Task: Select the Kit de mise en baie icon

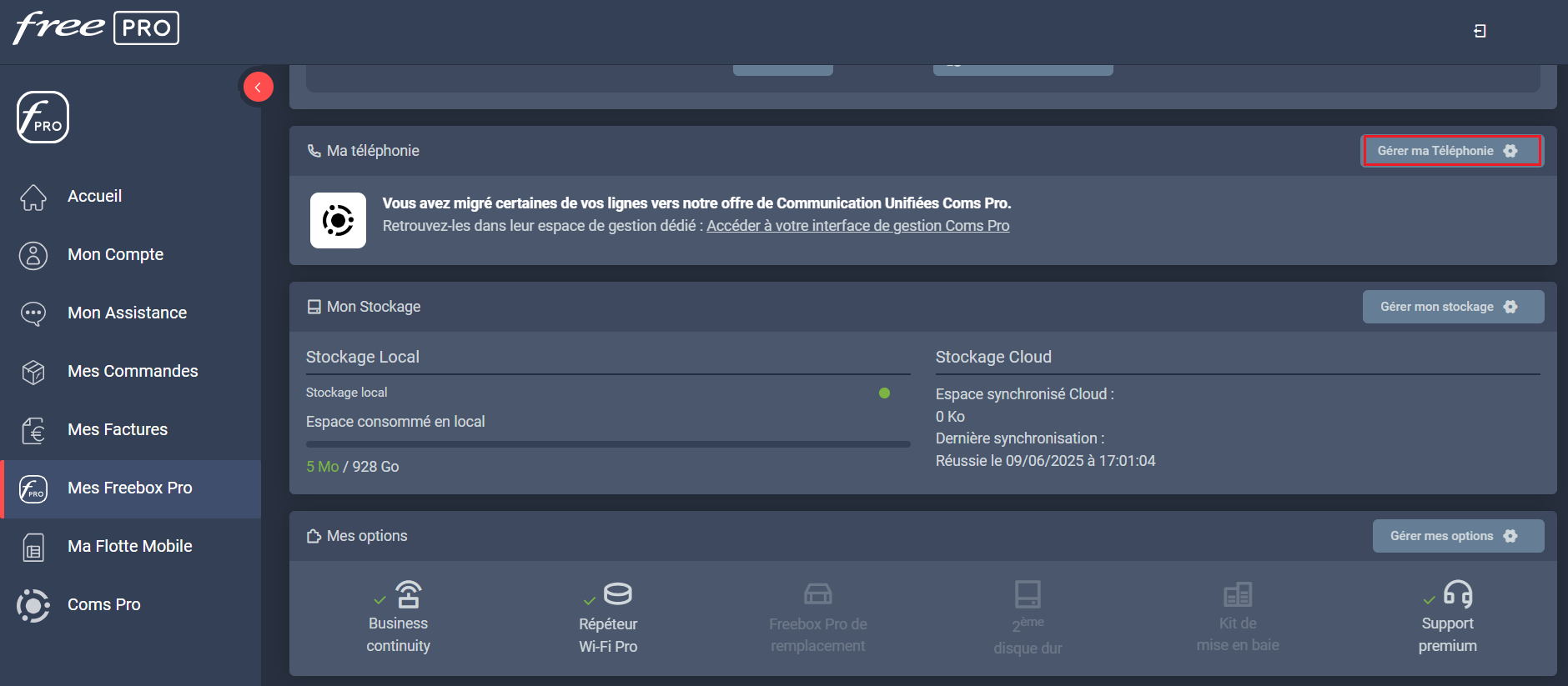Action: [x=1238, y=594]
